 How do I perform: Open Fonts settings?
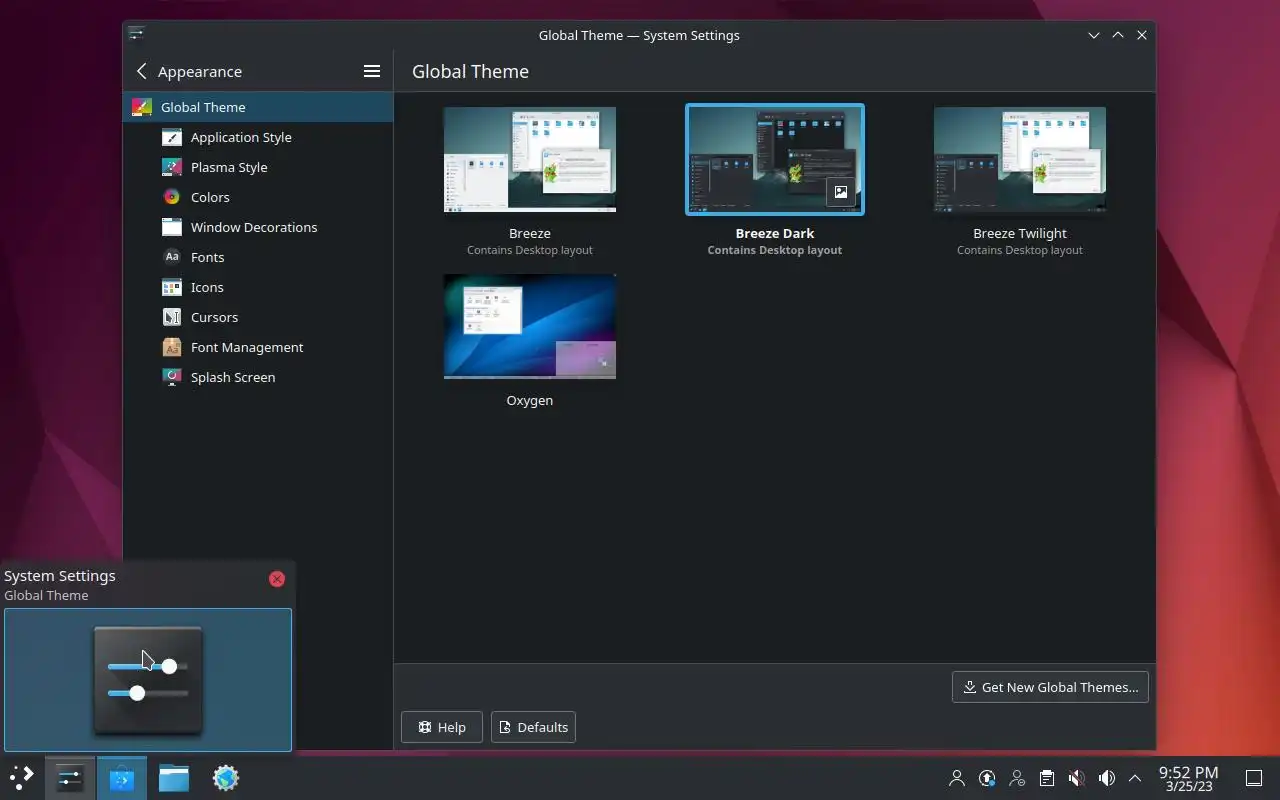point(258,257)
